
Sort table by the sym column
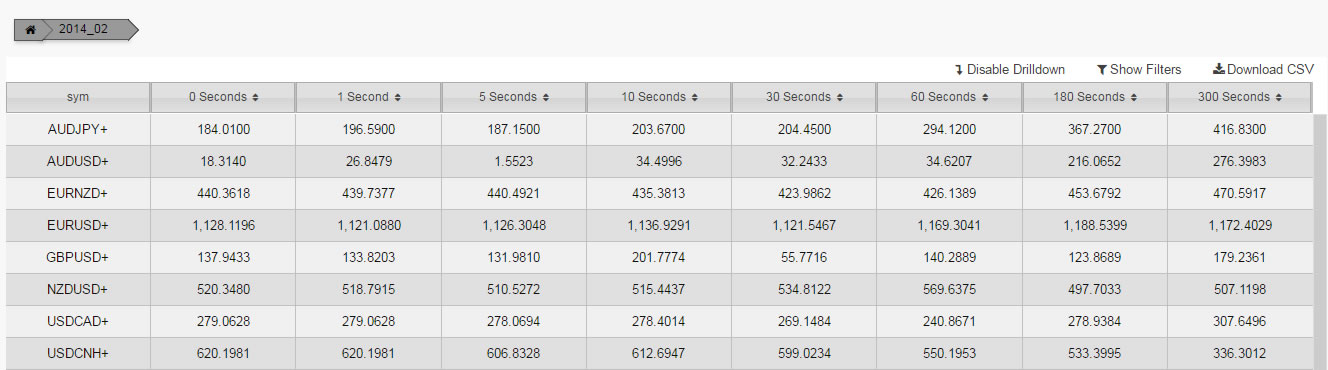click(78, 97)
